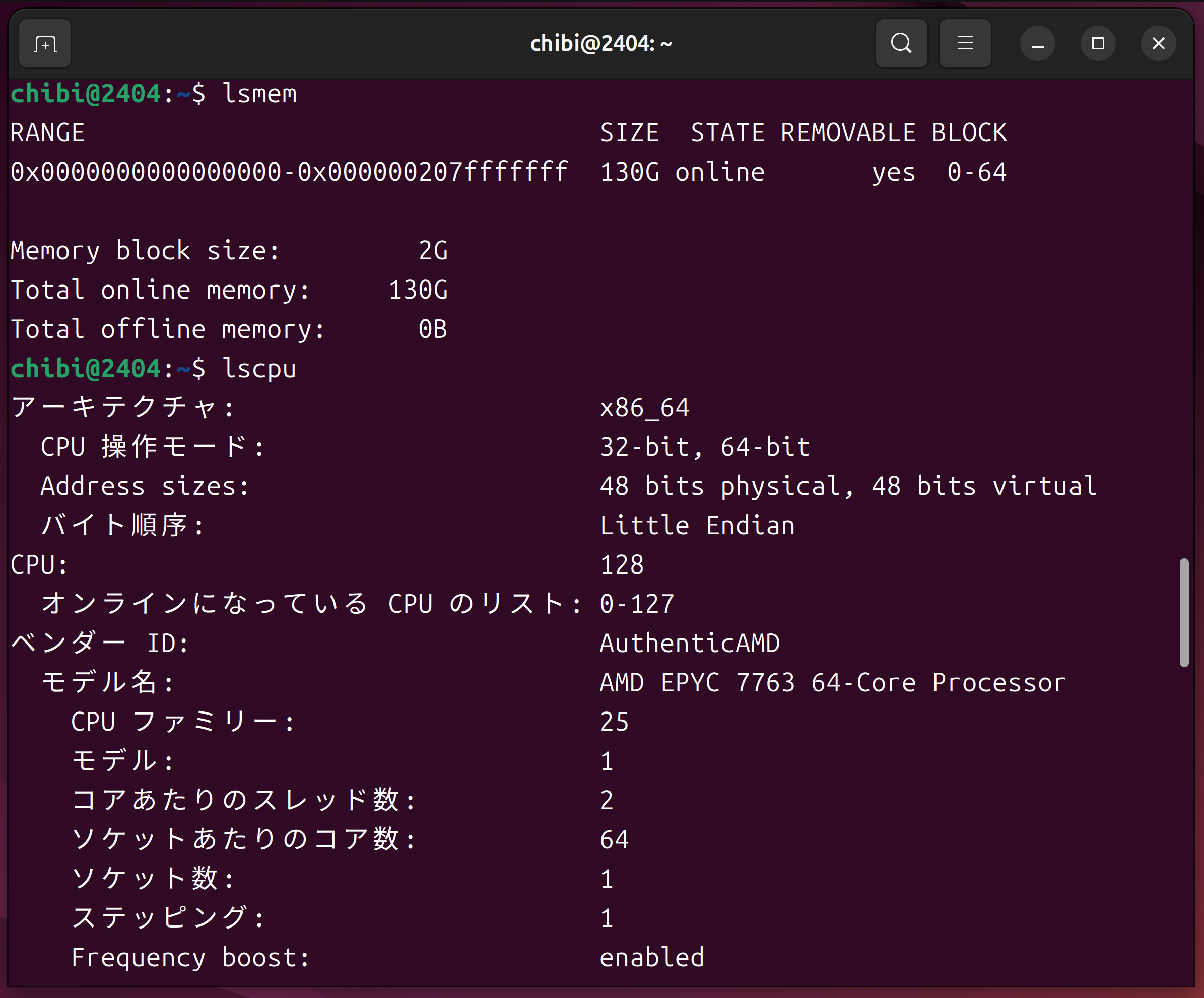The width and height of the screenshot is (1204, 998).
Task: Click the online CPU list 0-127
Action: tap(636, 604)
